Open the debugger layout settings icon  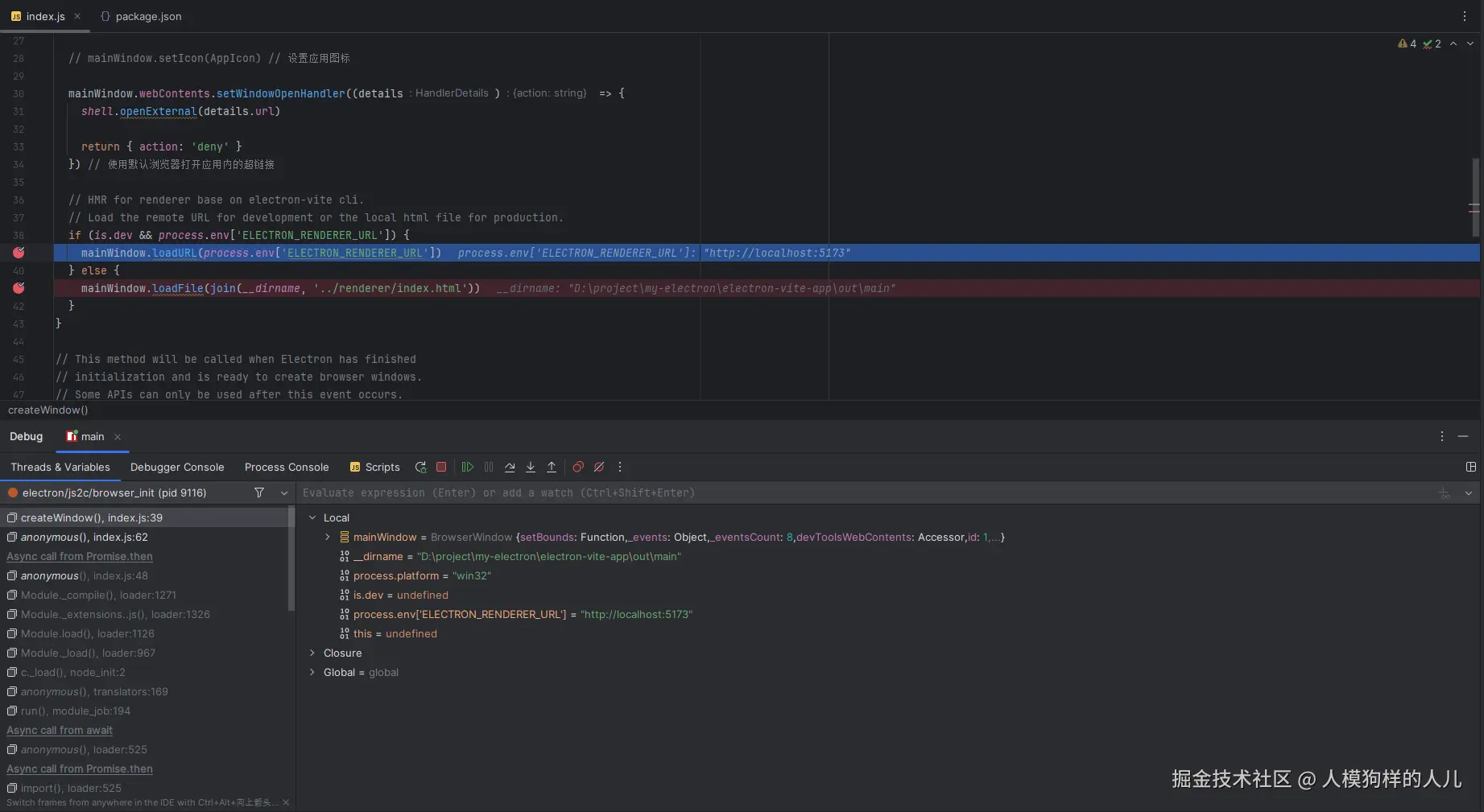click(1471, 467)
